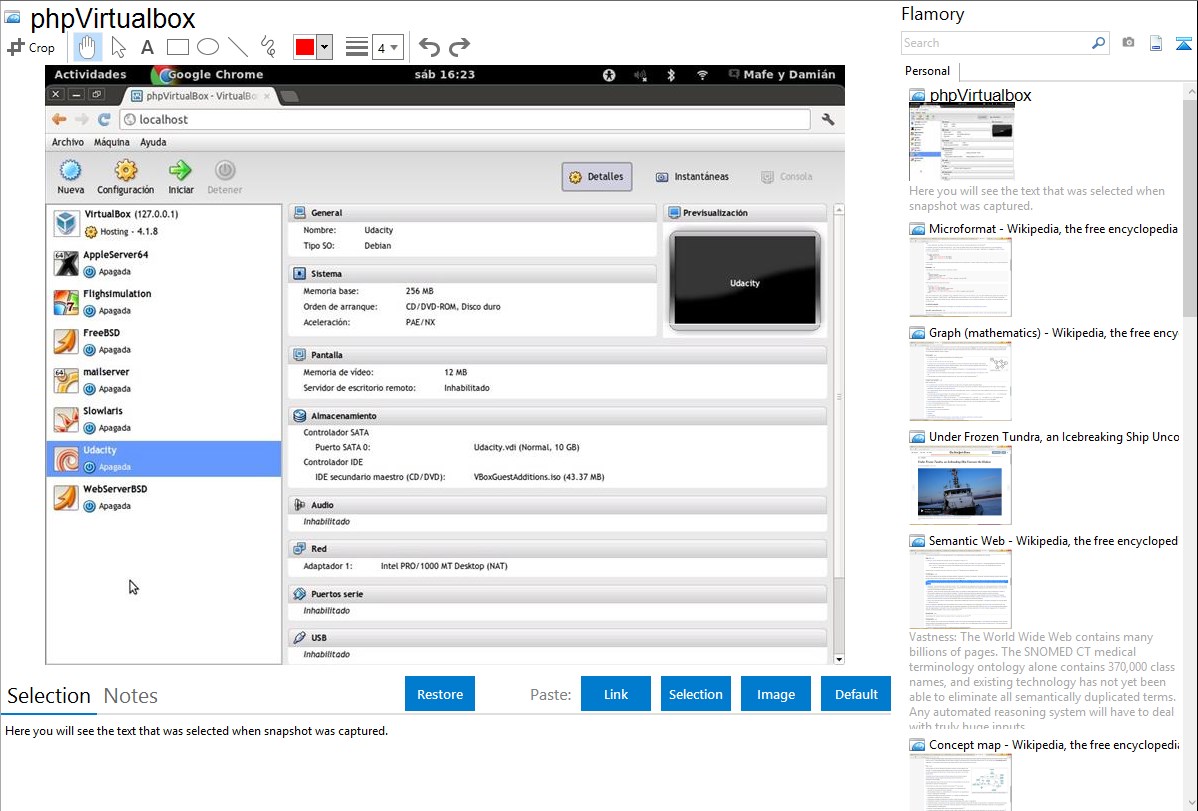Select the freehand scribble tool

click(x=268, y=47)
